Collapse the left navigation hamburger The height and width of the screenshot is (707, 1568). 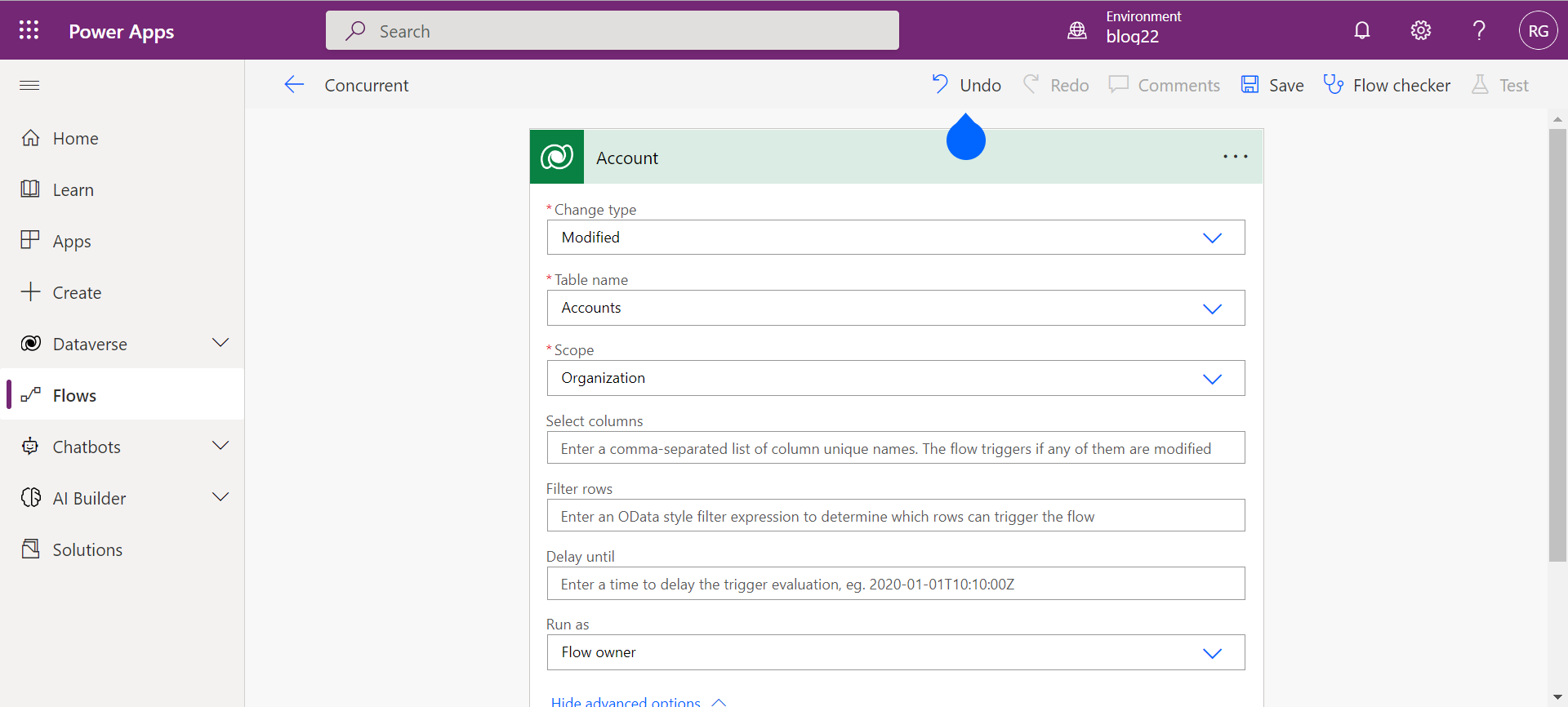[x=29, y=85]
